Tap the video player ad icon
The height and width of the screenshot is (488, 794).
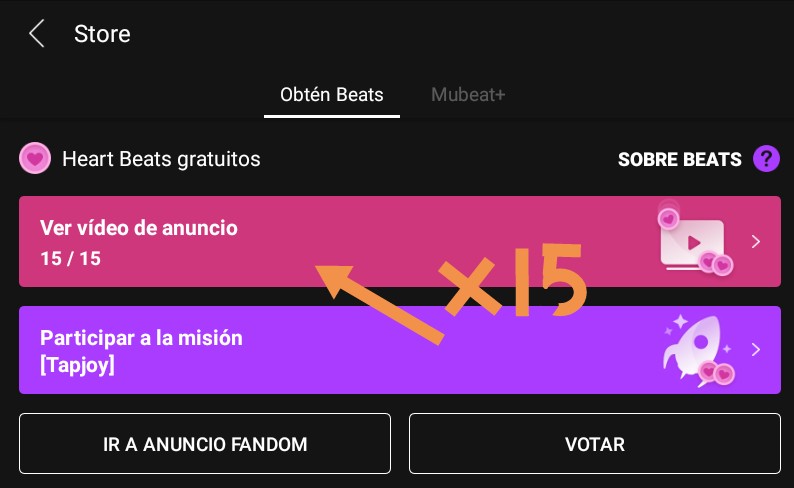tap(692, 244)
